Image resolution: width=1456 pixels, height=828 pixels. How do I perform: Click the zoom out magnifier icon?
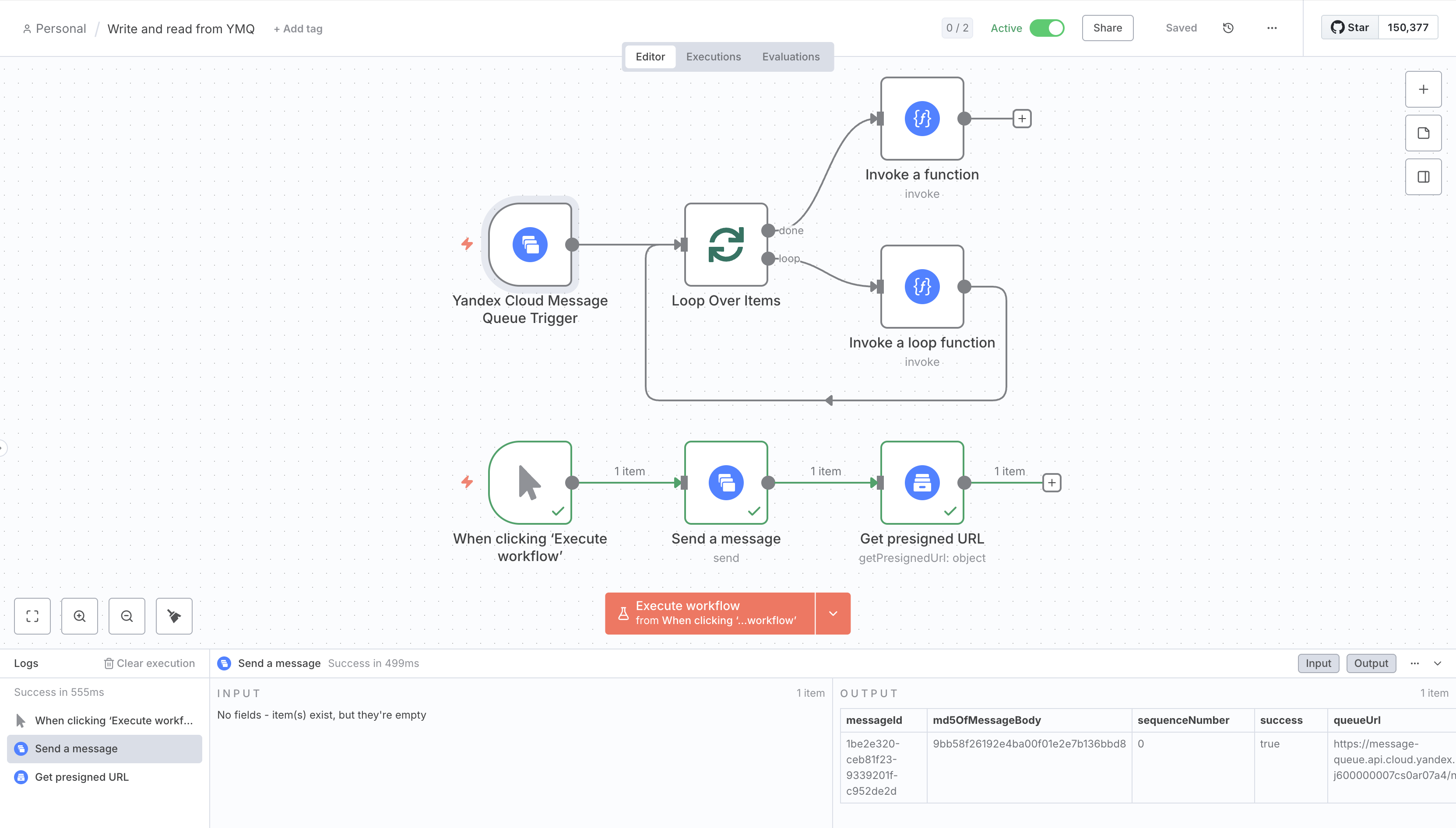click(127, 616)
